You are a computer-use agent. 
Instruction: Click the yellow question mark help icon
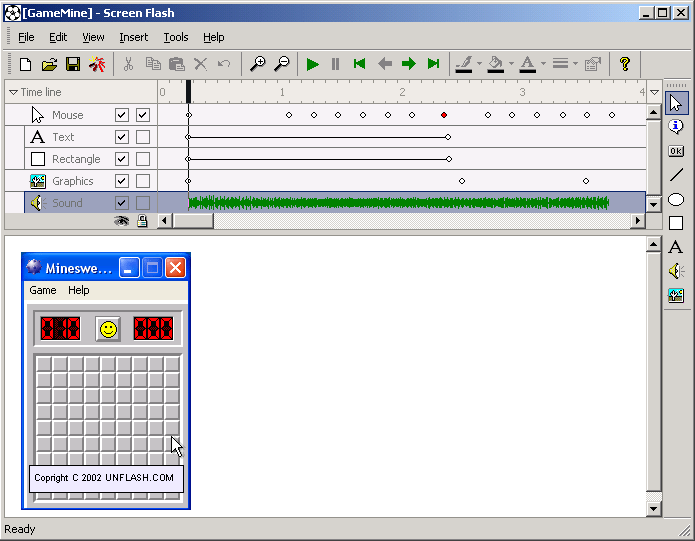coord(625,64)
